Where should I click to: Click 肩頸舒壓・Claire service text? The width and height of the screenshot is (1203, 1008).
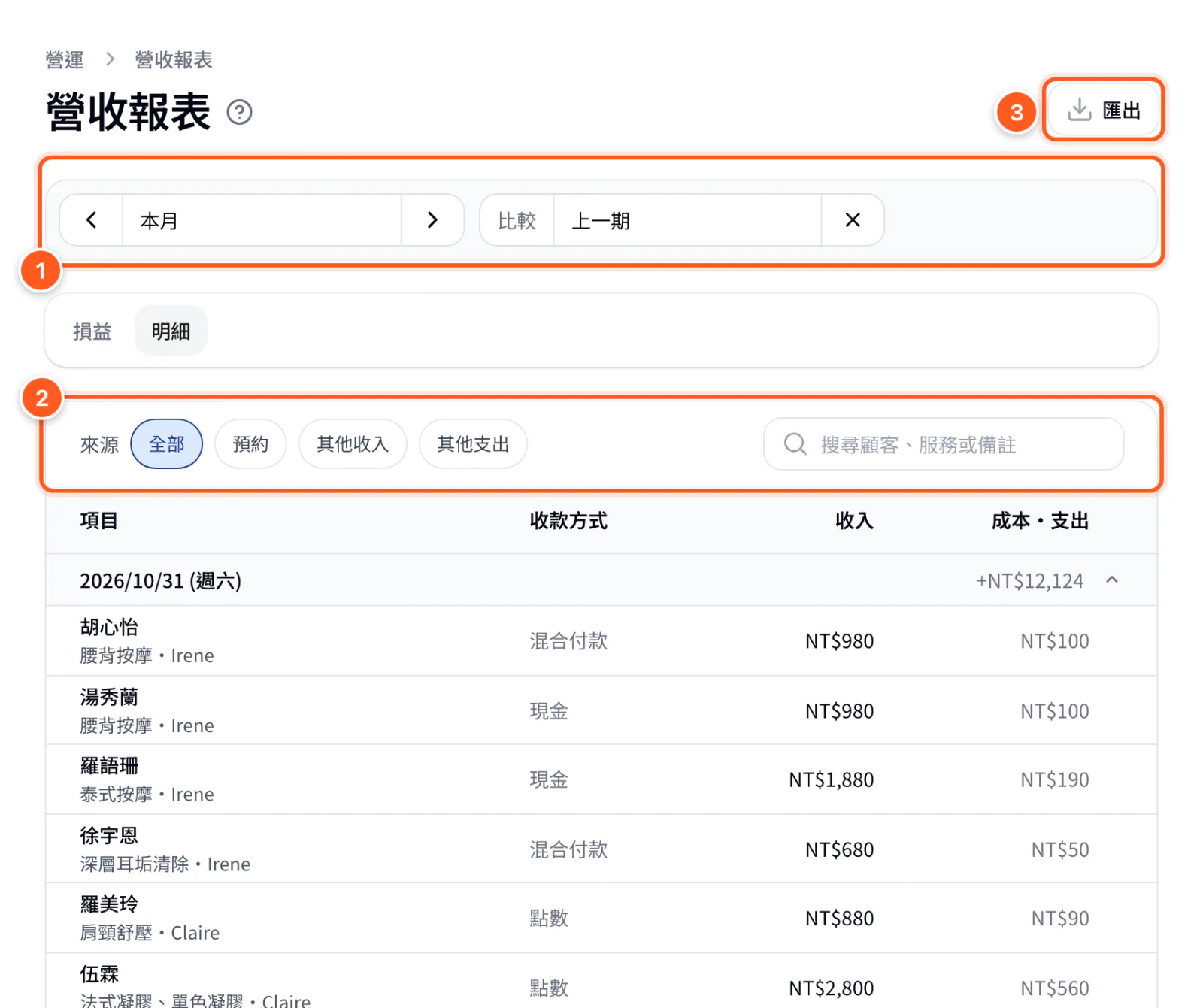(150, 932)
